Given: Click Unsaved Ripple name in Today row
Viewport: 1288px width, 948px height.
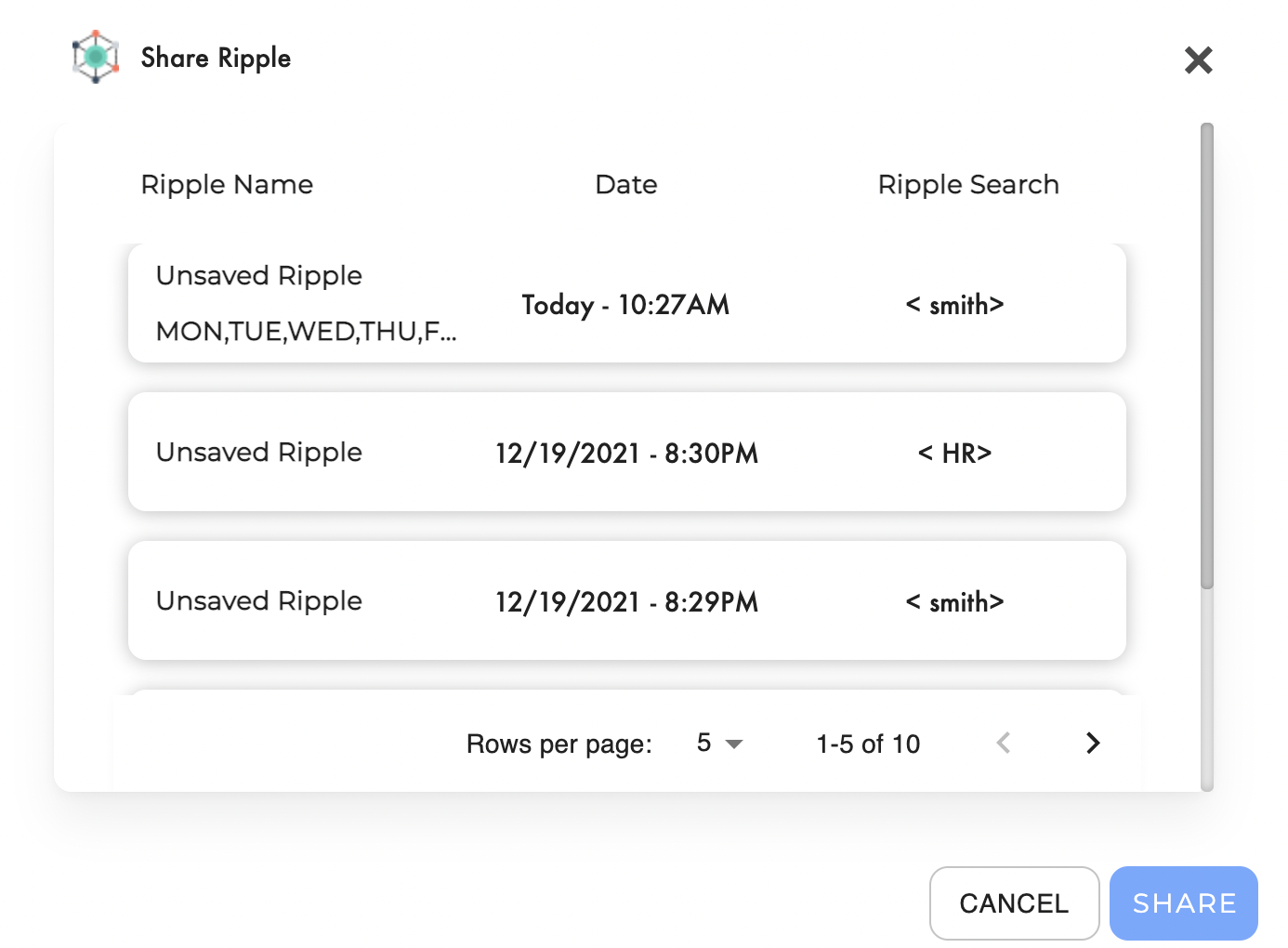Looking at the screenshot, I should [x=259, y=276].
